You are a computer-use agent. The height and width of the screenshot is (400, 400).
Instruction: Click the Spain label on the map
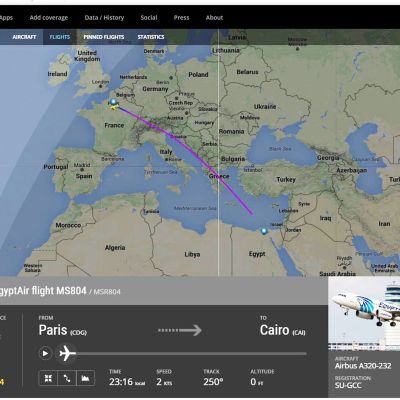pyautogui.click(x=84, y=176)
